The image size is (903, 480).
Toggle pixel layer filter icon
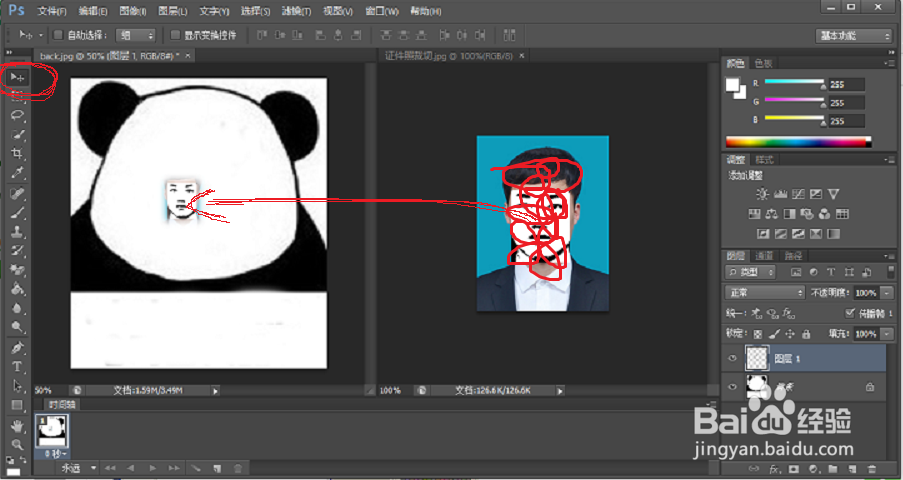click(x=796, y=272)
